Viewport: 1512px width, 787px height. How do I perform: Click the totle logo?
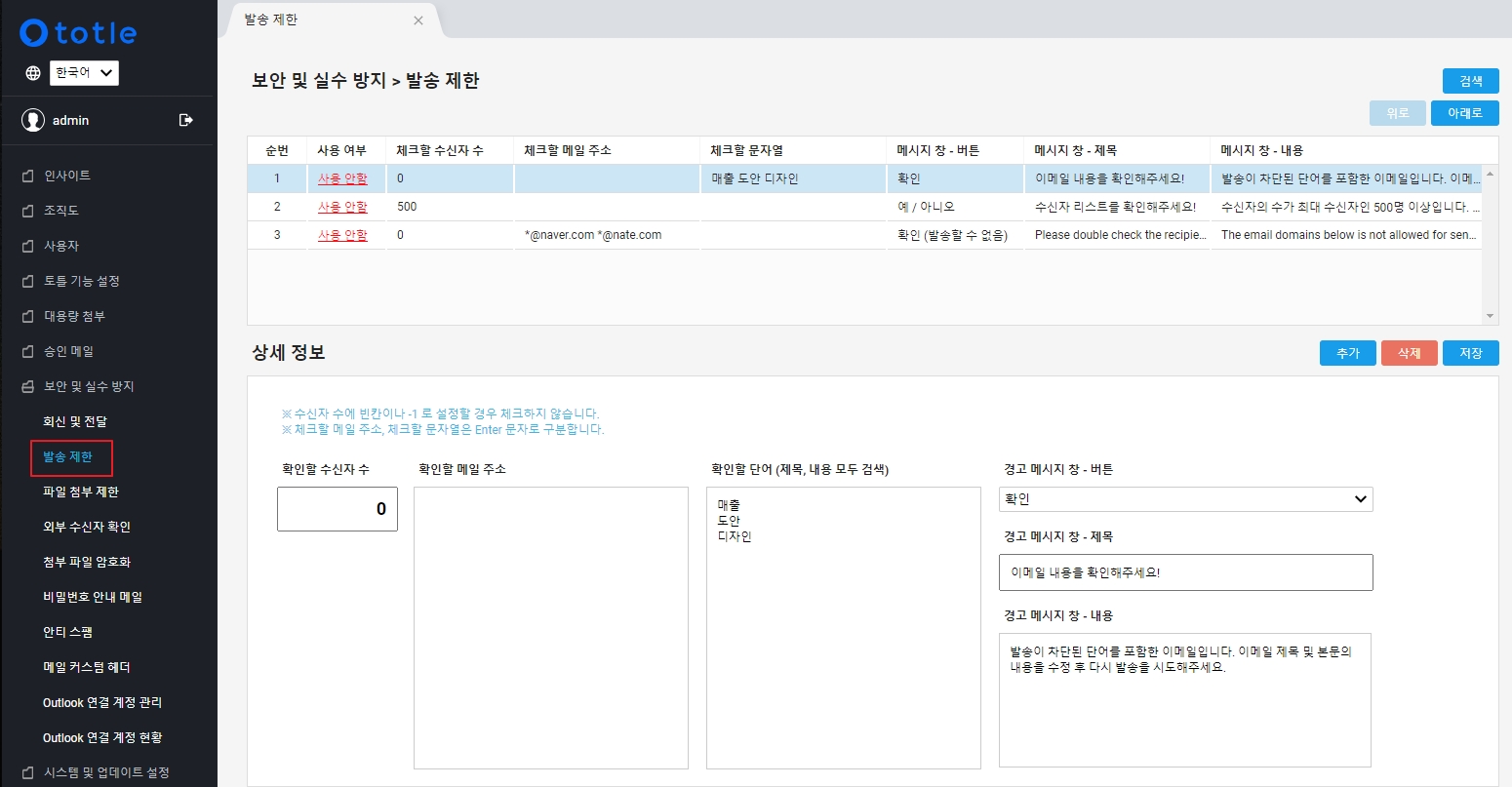point(79,33)
